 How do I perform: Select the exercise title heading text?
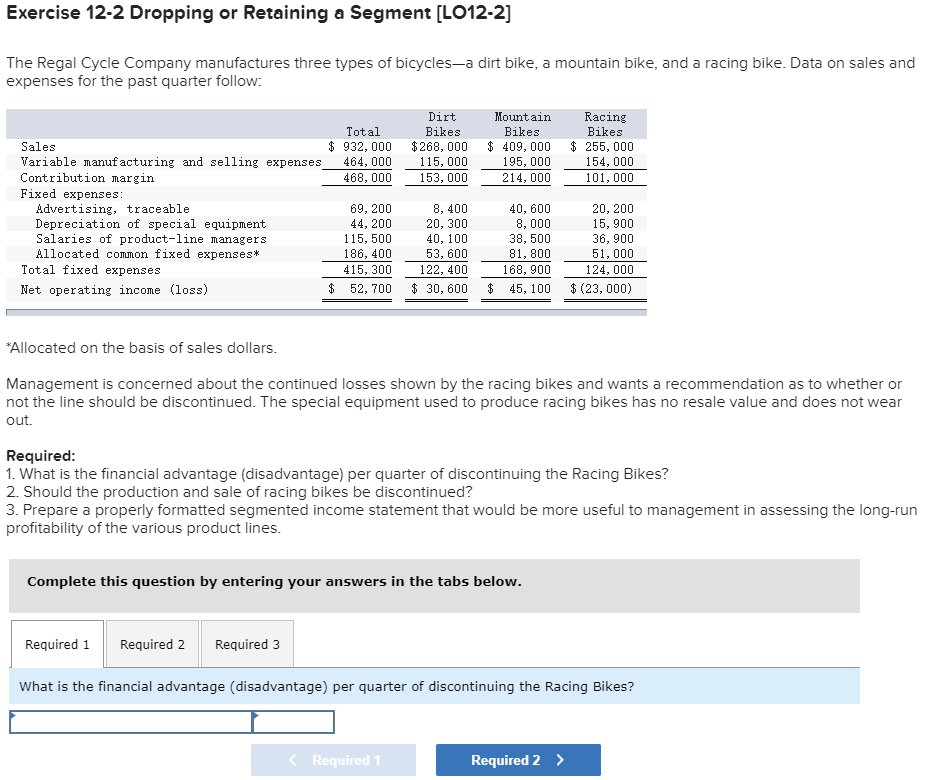pyautogui.click(x=258, y=12)
